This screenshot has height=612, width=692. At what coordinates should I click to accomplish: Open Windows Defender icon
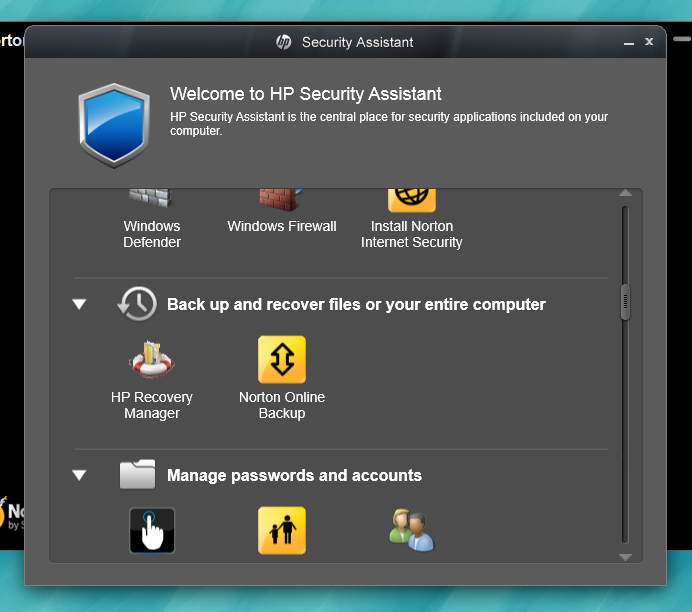coord(150,198)
